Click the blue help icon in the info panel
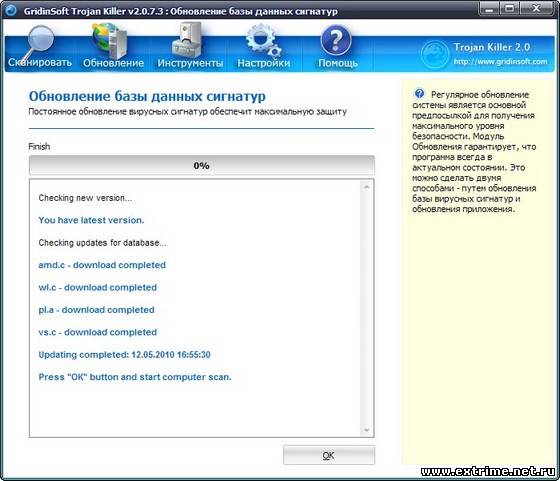The width and height of the screenshot is (560, 481). pyautogui.click(x=419, y=94)
